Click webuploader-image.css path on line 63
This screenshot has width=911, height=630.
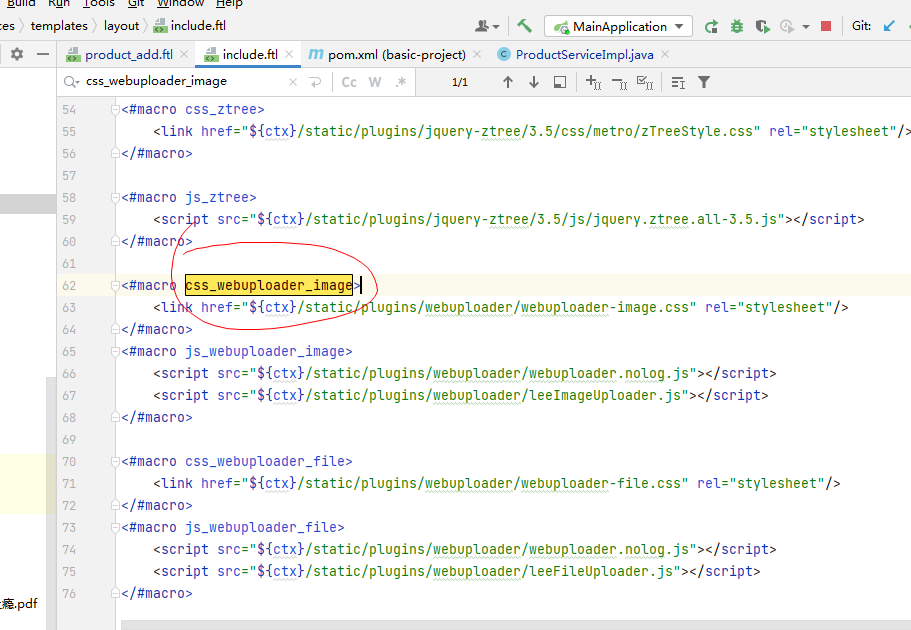coord(604,307)
